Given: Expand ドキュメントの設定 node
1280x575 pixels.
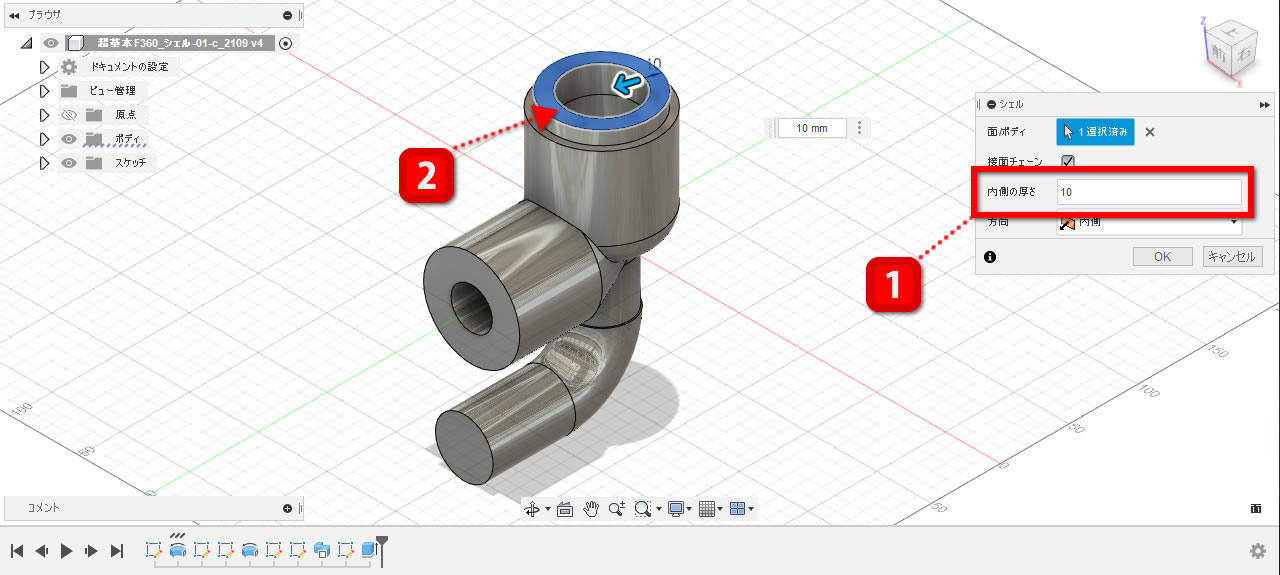Looking at the screenshot, I should [44, 67].
